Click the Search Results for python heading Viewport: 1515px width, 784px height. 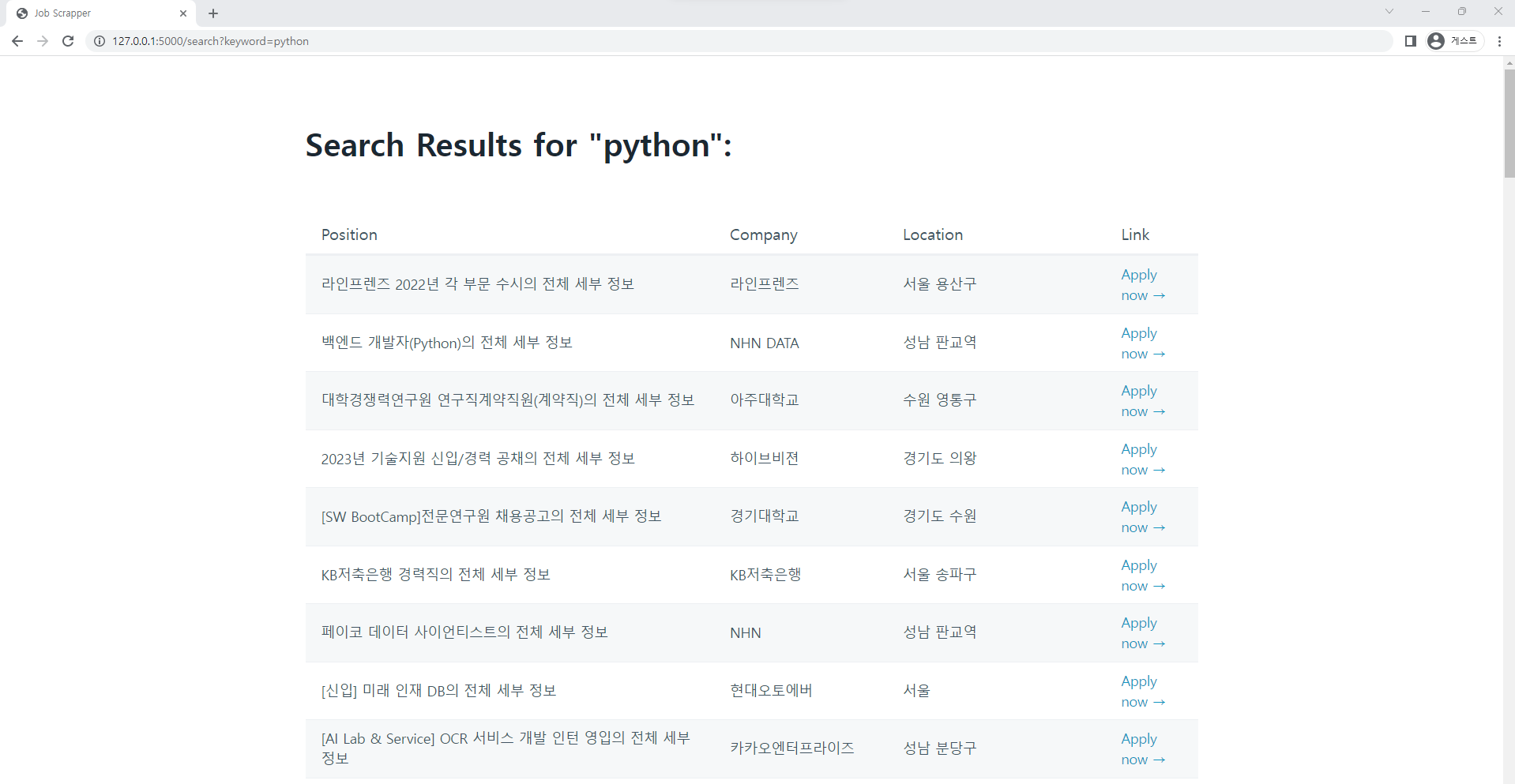click(519, 145)
